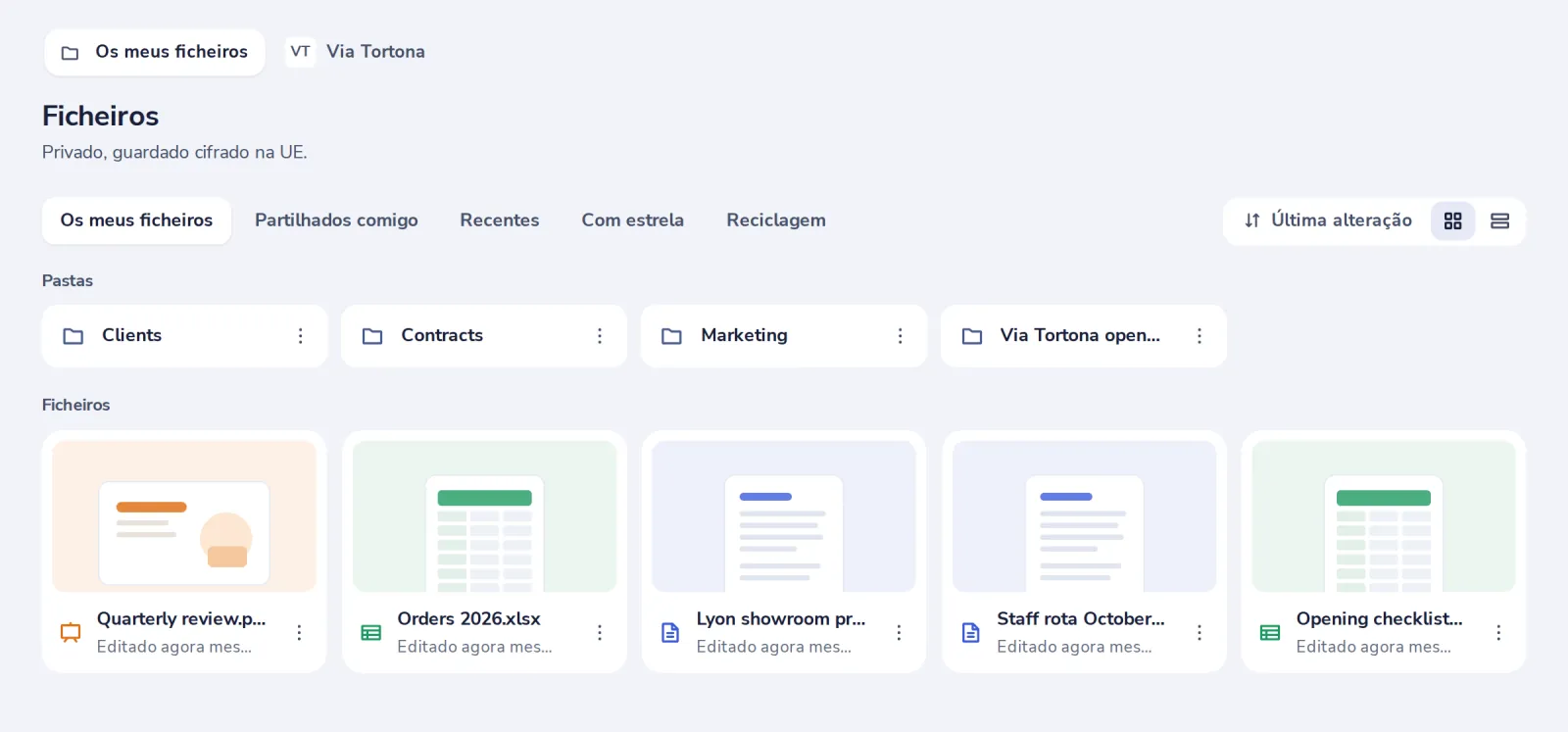Click the folder icon of Clients

tap(73, 336)
